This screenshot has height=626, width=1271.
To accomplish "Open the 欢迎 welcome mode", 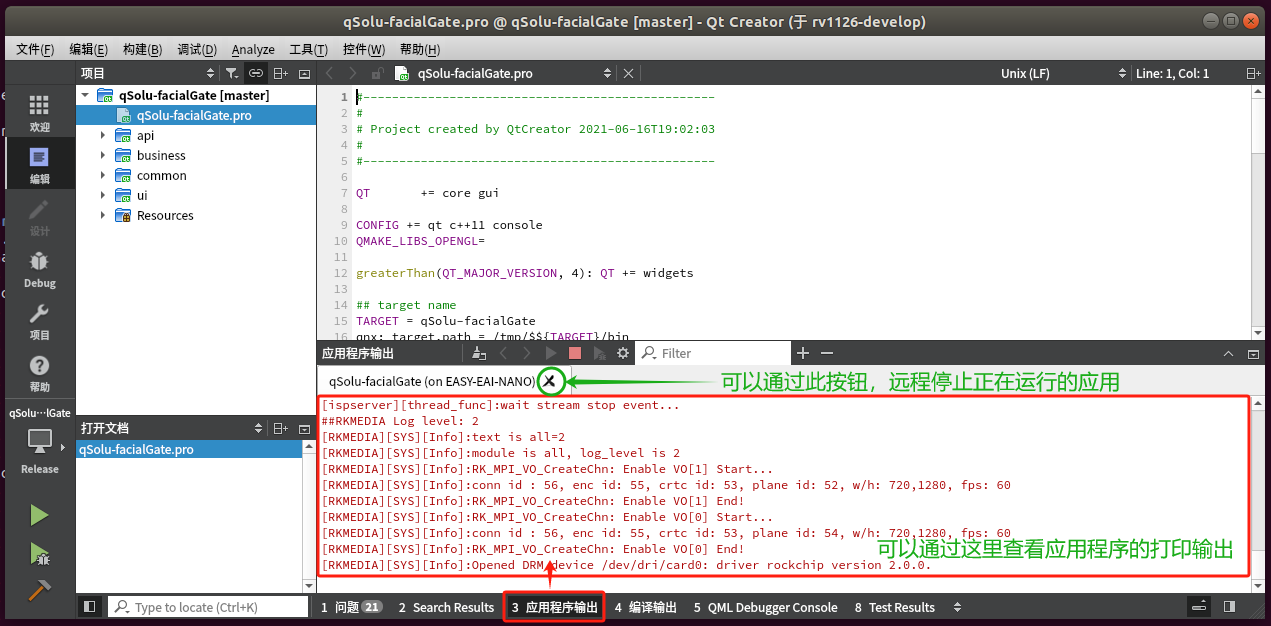I will [39, 114].
